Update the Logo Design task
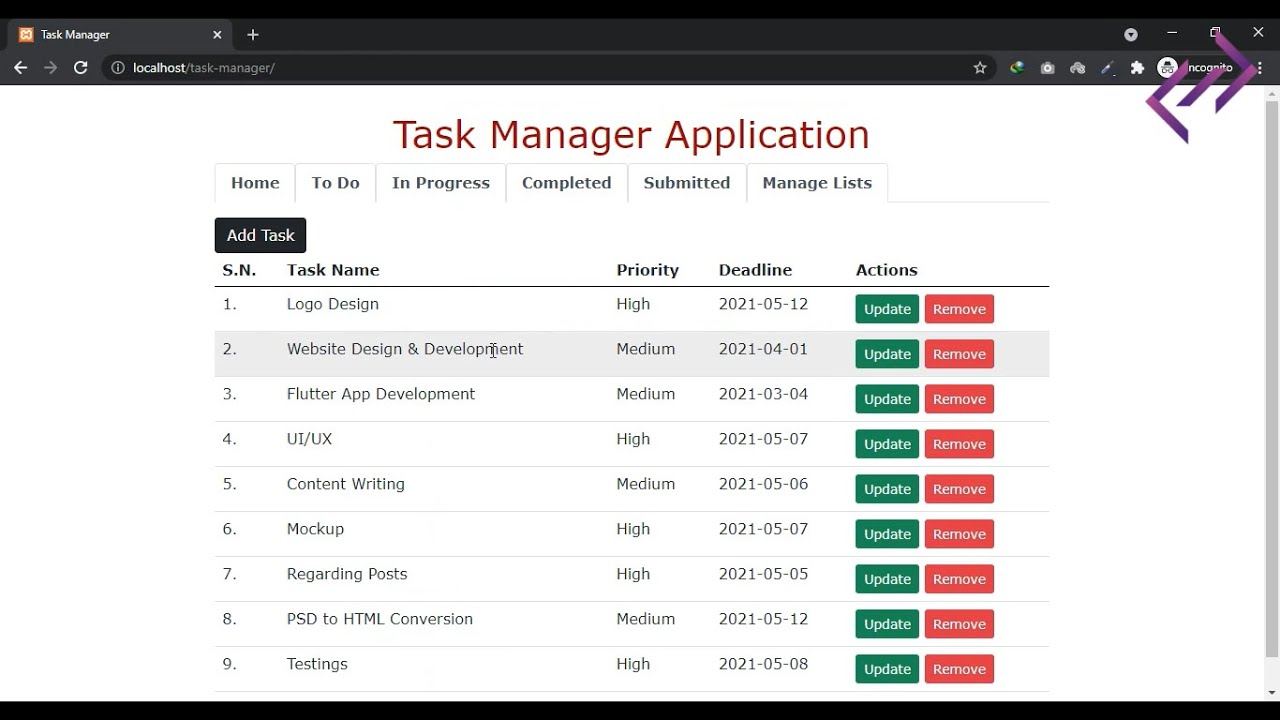The height and width of the screenshot is (720, 1280). pos(887,309)
